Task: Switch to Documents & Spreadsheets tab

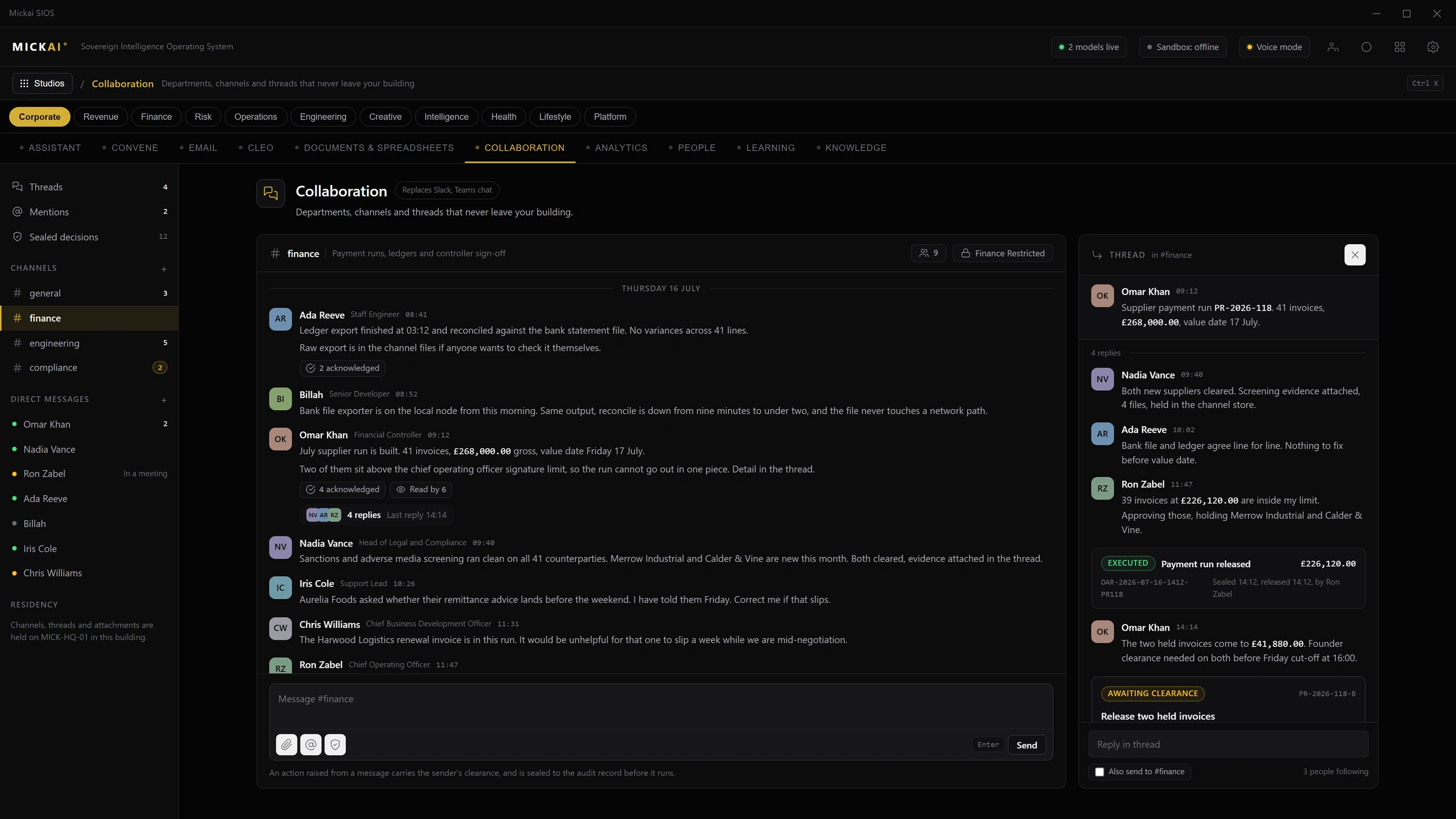Action: (x=374, y=148)
